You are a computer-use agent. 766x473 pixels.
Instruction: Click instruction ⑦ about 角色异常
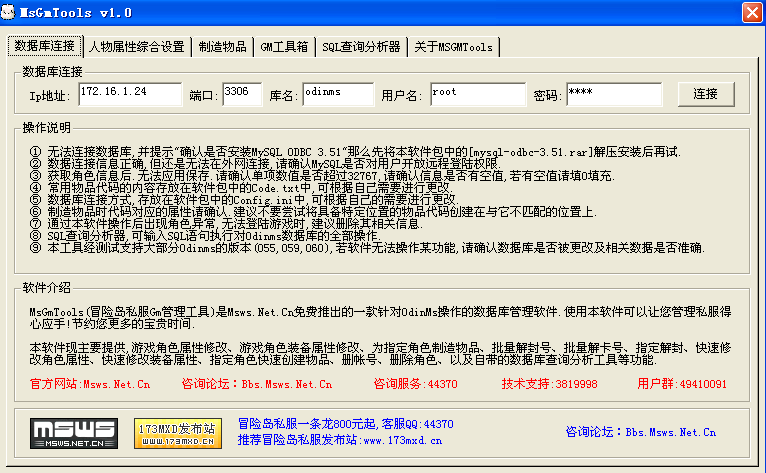point(226,224)
